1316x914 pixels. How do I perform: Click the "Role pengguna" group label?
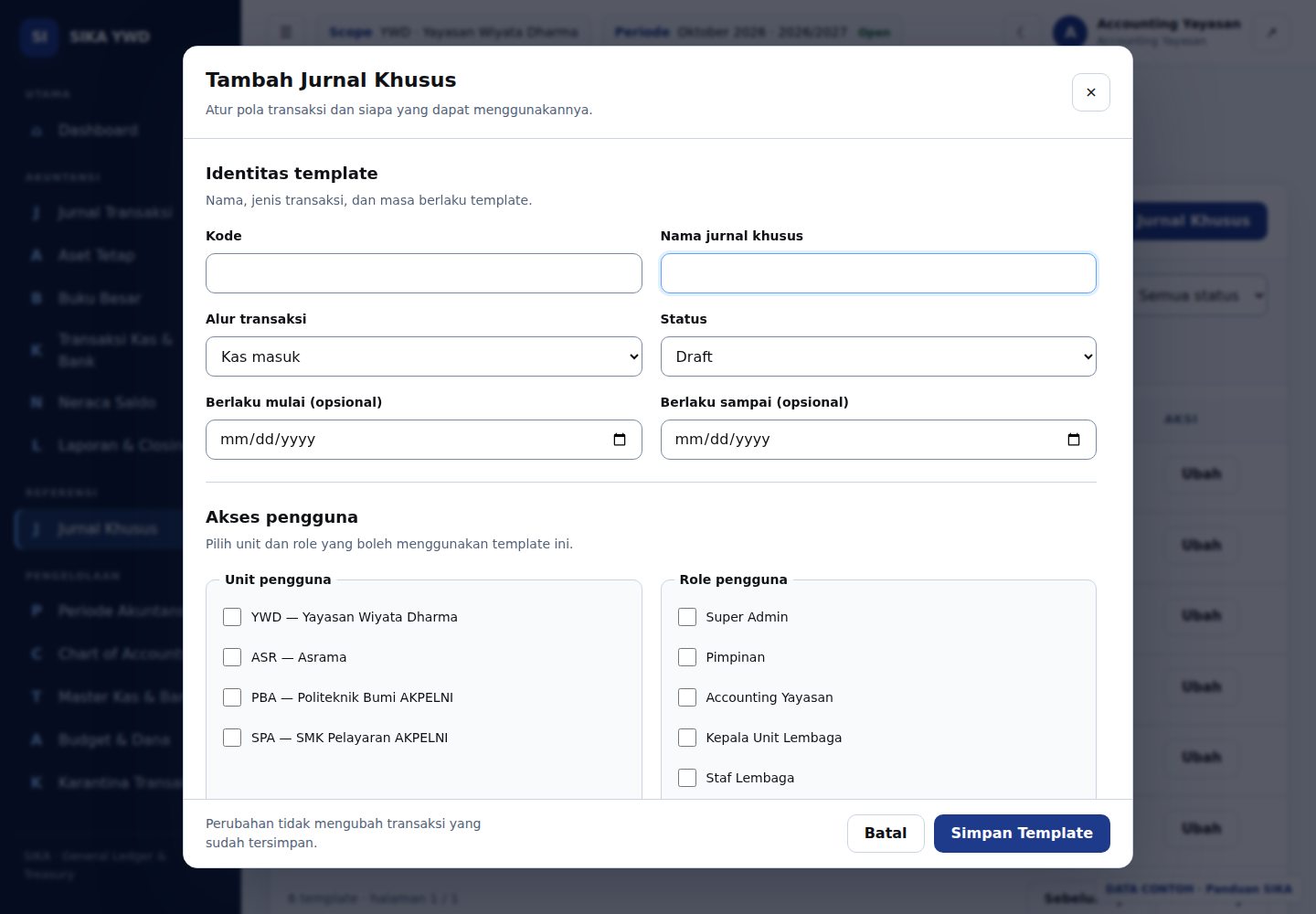point(733,579)
